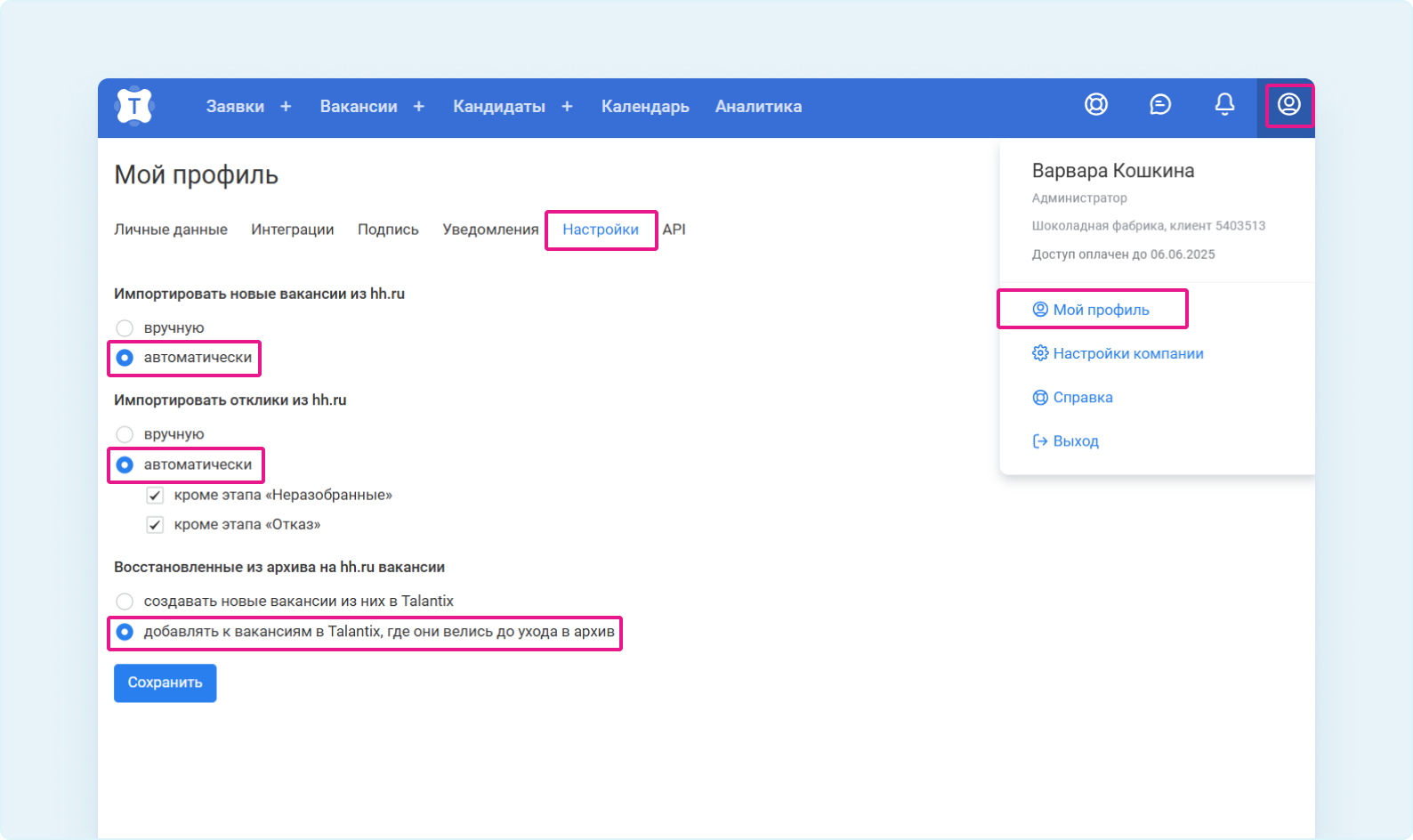This screenshot has height=840, width=1413.
Task: Select автоматически for importing new vacancies
Action: tap(125, 358)
